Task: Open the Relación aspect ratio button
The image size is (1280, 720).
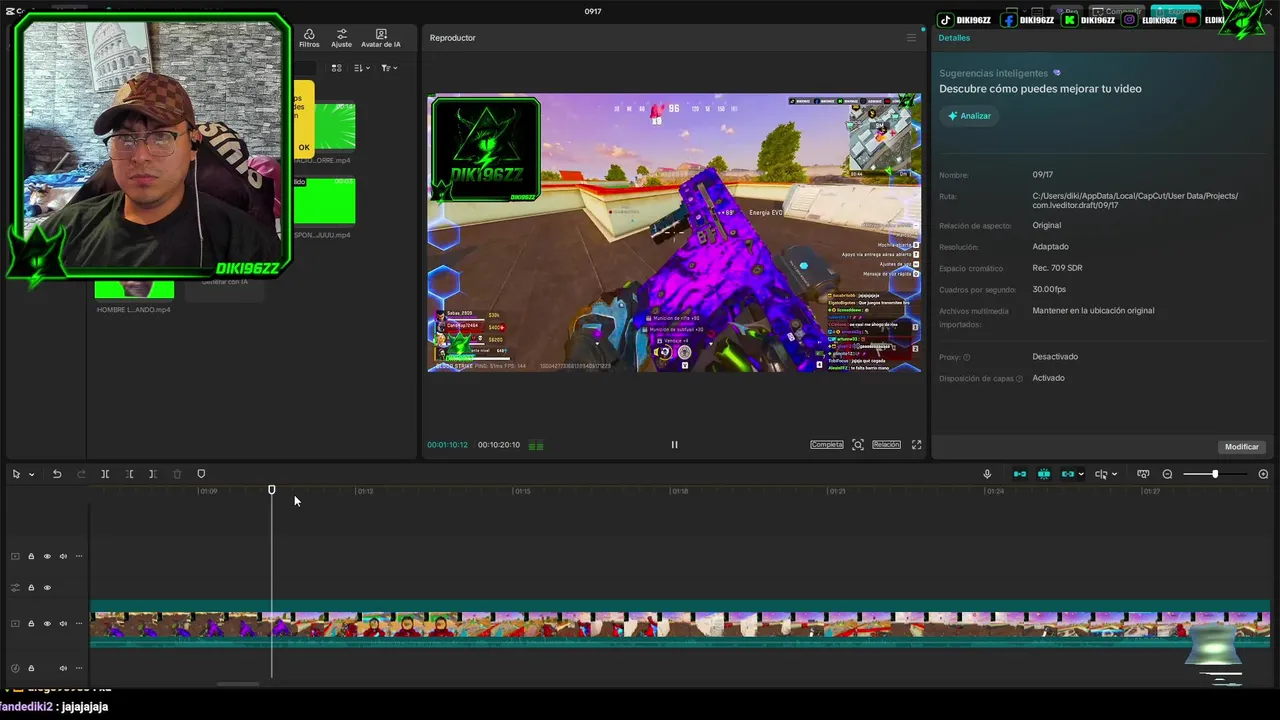Action: [x=886, y=445]
